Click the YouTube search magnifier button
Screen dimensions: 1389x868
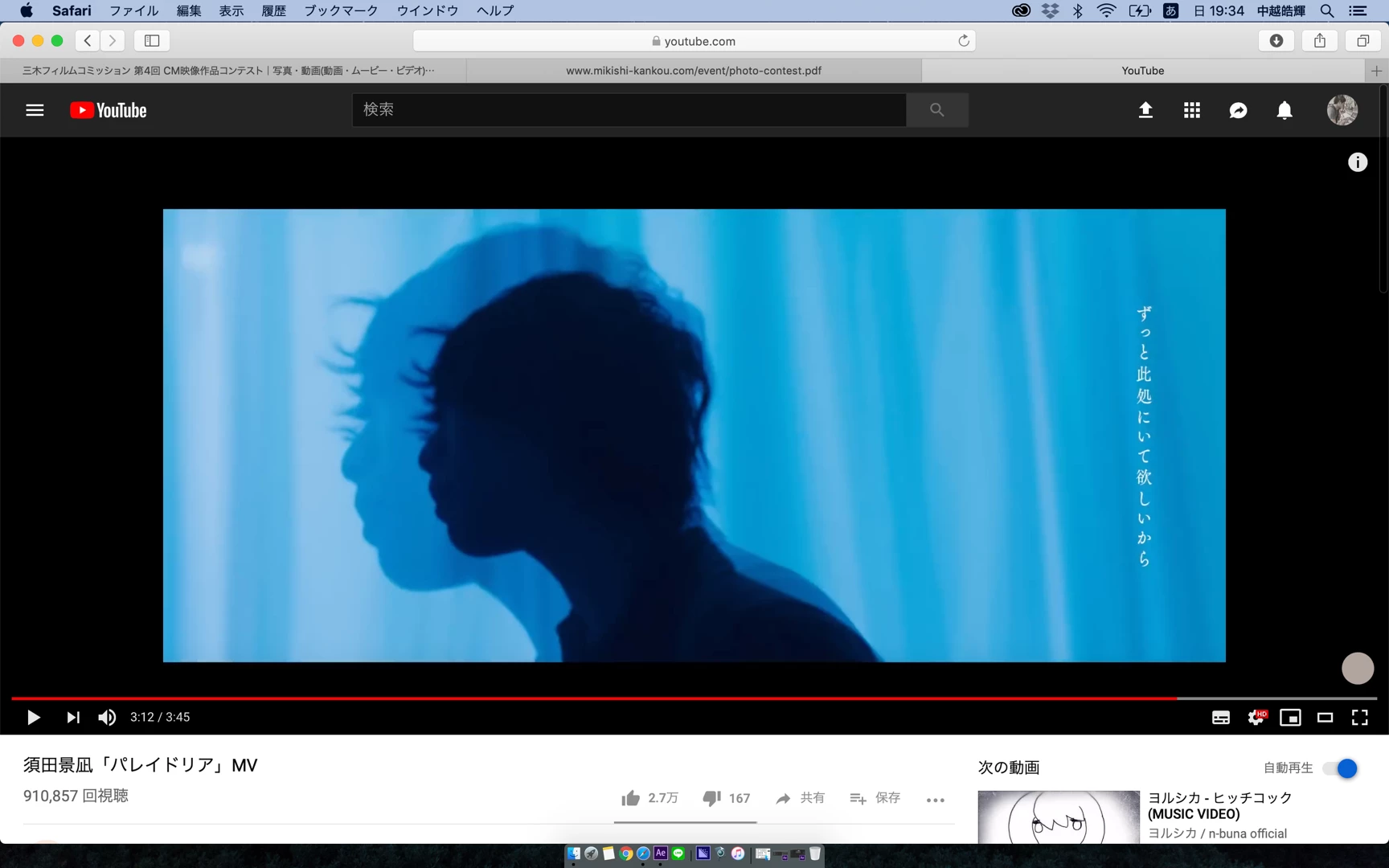[937, 109]
